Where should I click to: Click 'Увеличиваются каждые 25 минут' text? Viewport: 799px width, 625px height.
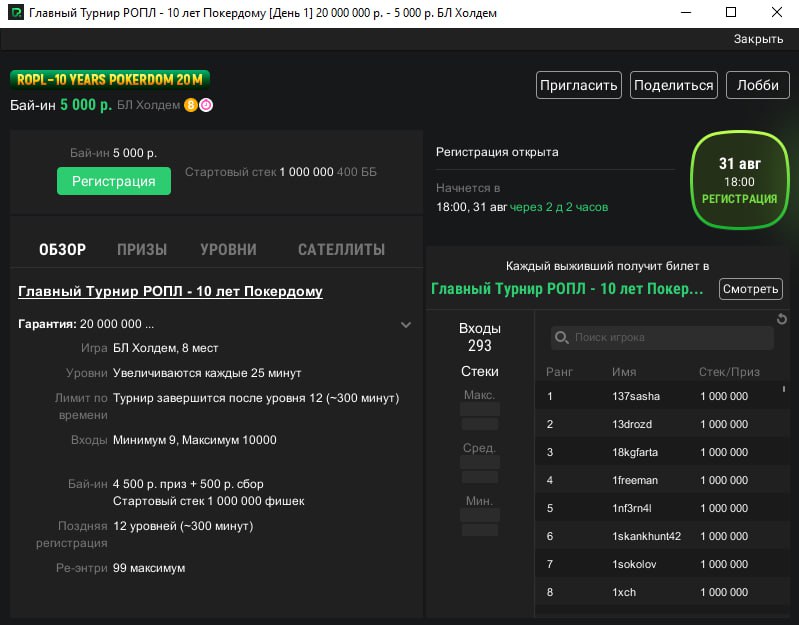[x=207, y=373]
